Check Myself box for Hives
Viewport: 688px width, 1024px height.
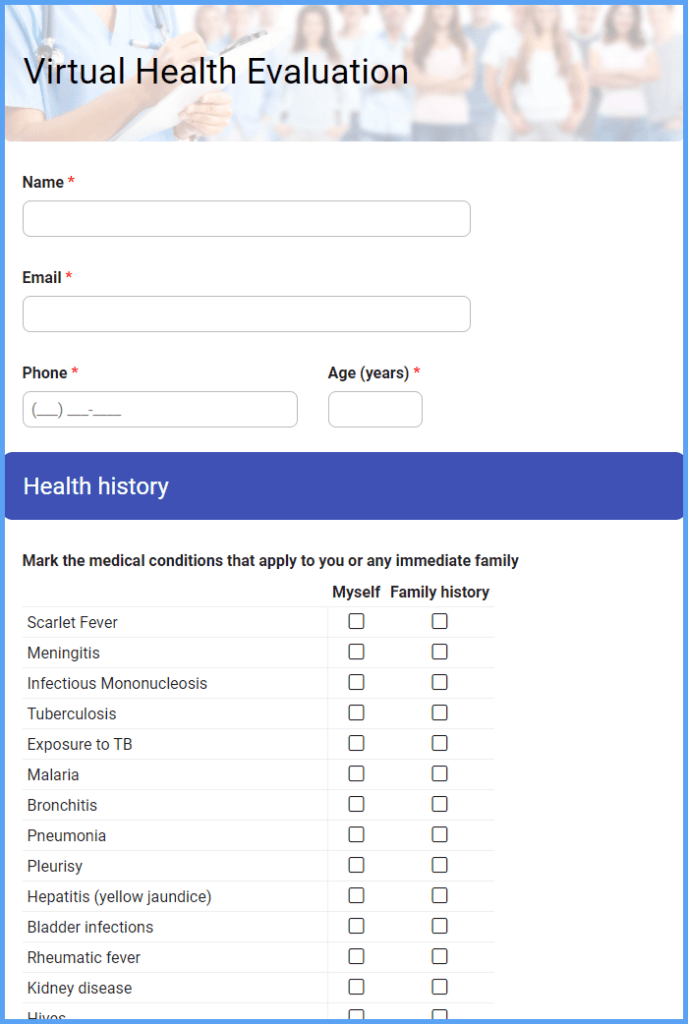[x=356, y=1015]
